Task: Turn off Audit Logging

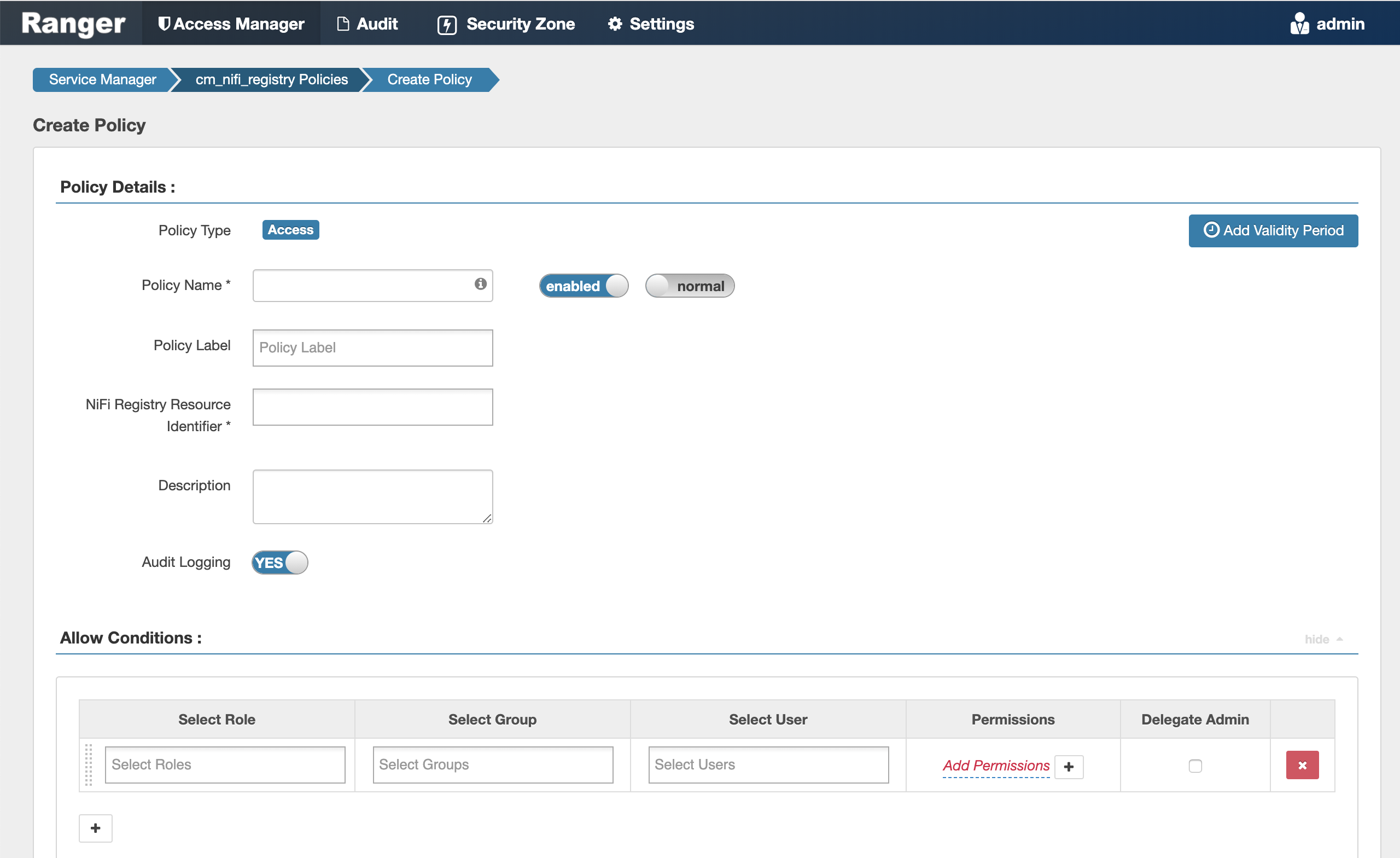Action: (x=279, y=563)
